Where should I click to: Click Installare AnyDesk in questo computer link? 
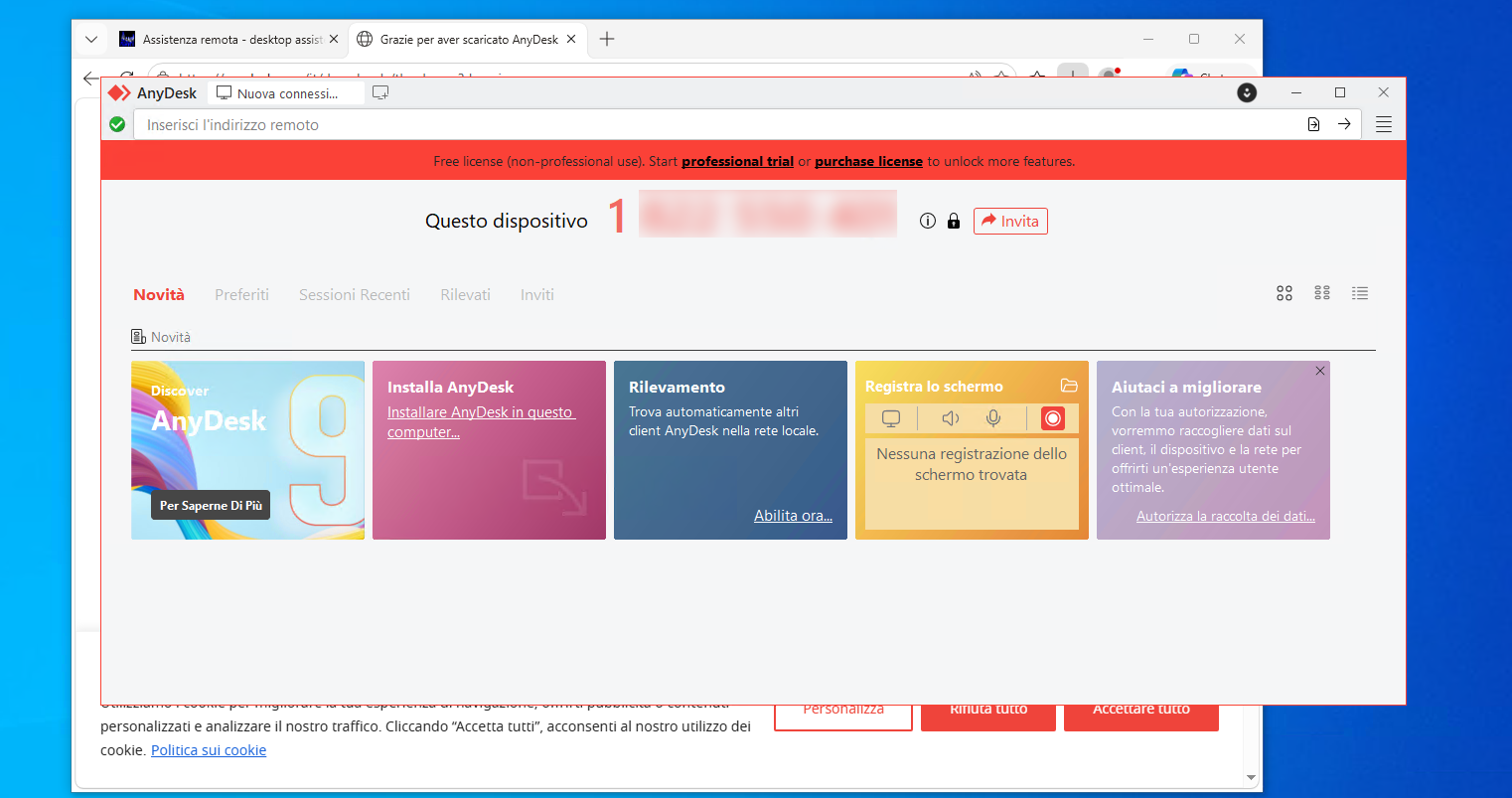[x=481, y=422]
